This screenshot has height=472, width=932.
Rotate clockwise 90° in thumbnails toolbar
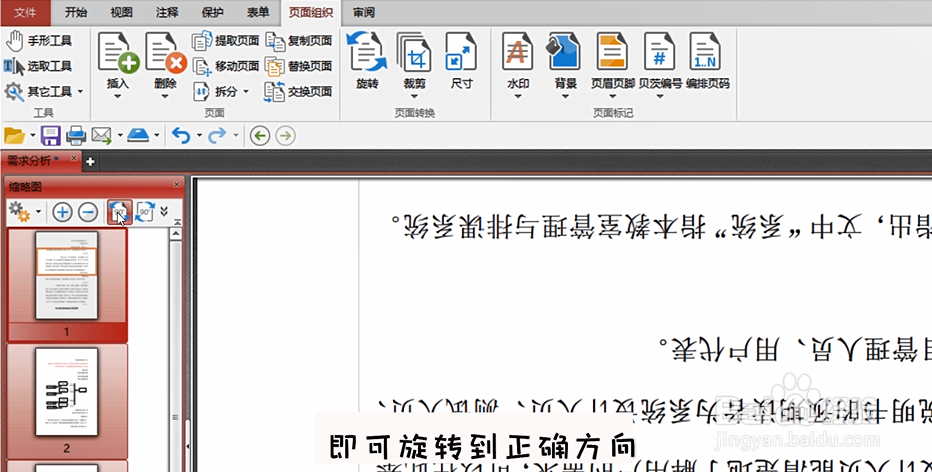tap(145, 212)
